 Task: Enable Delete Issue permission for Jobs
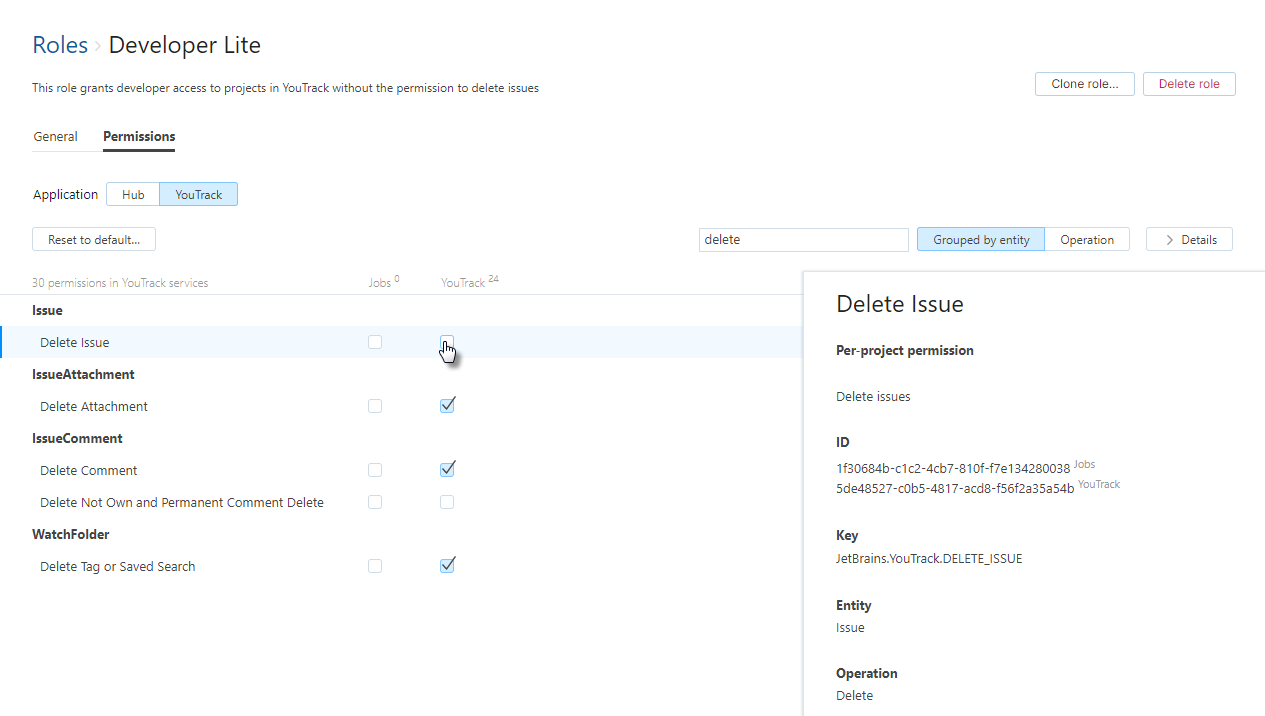tap(375, 342)
